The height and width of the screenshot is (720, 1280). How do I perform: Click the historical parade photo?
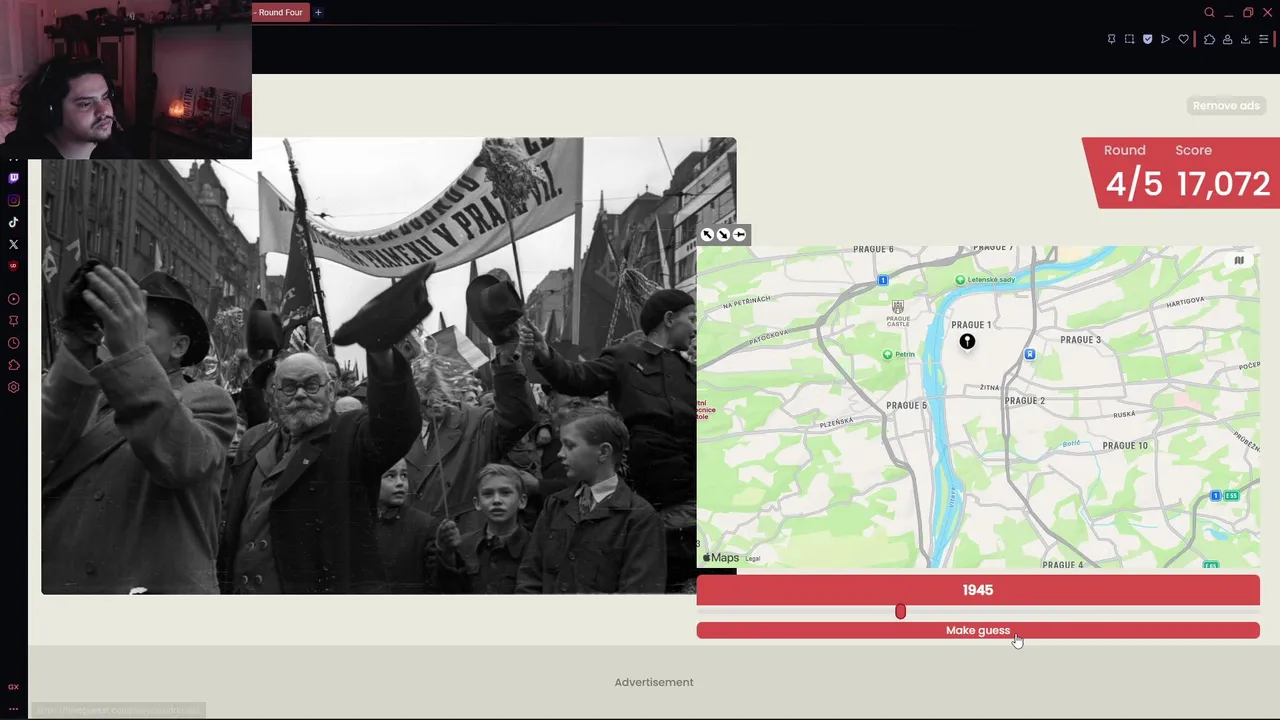[x=369, y=366]
